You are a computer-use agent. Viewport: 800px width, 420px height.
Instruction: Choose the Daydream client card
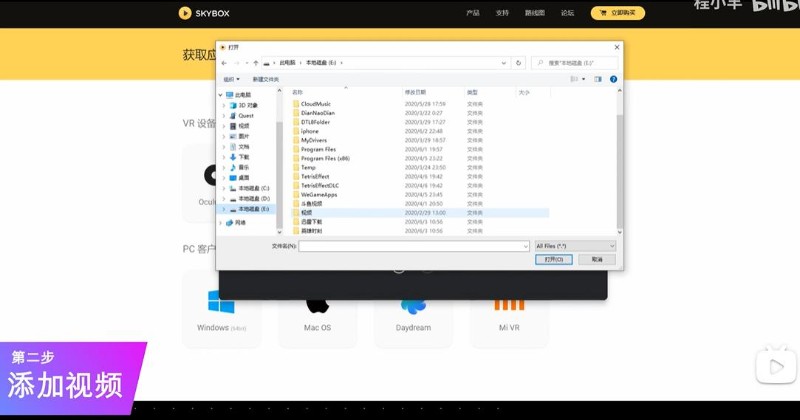click(413, 309)
